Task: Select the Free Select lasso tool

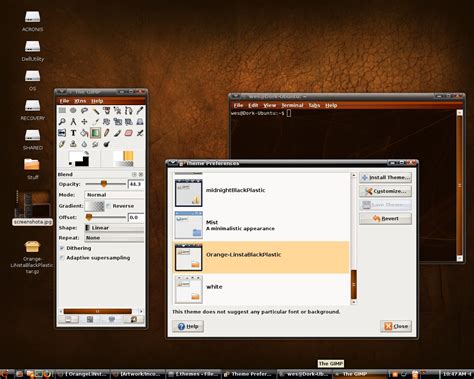Action: pos(84,111)
